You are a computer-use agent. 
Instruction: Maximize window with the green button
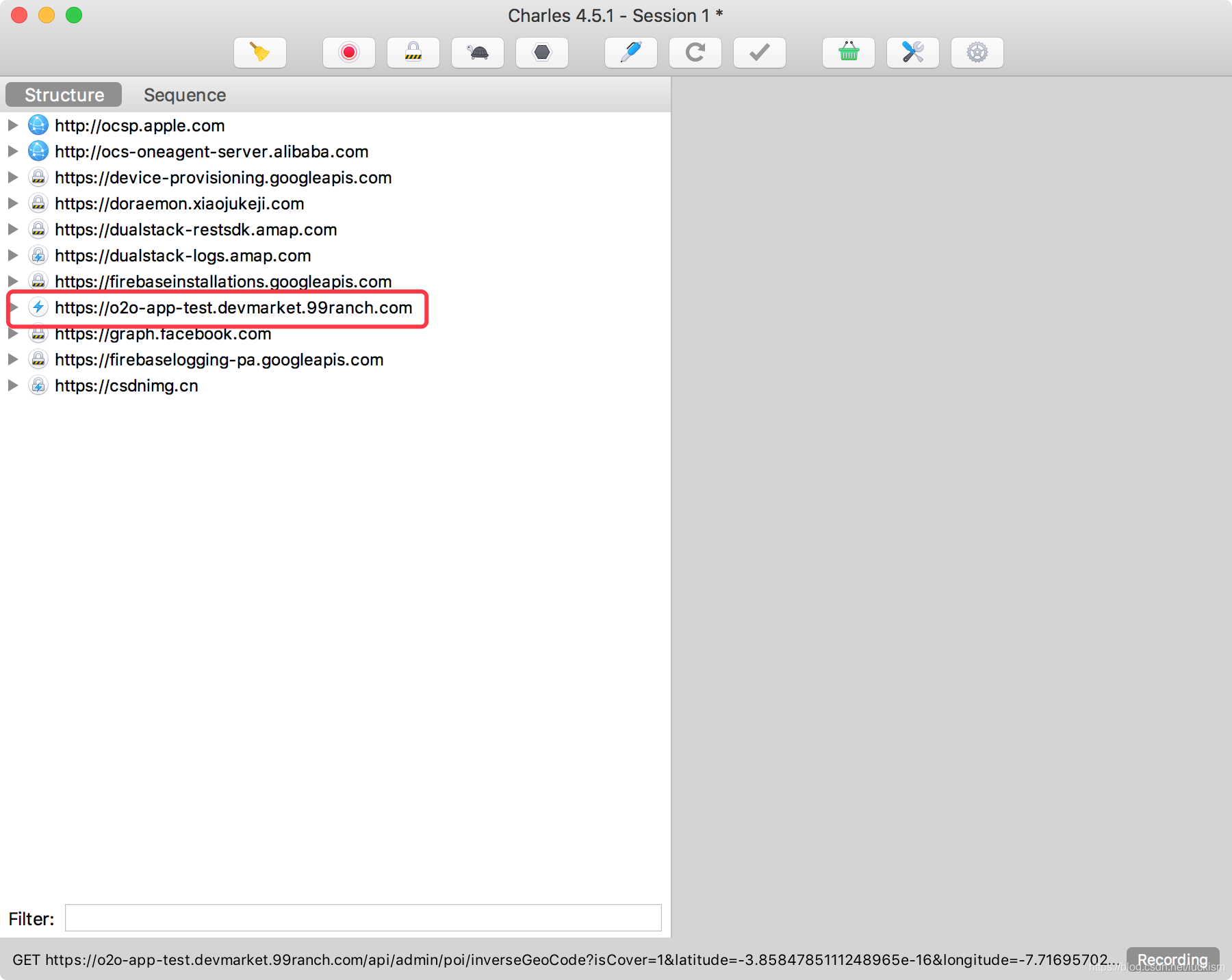pyautogui.click(x=74, y=15)
